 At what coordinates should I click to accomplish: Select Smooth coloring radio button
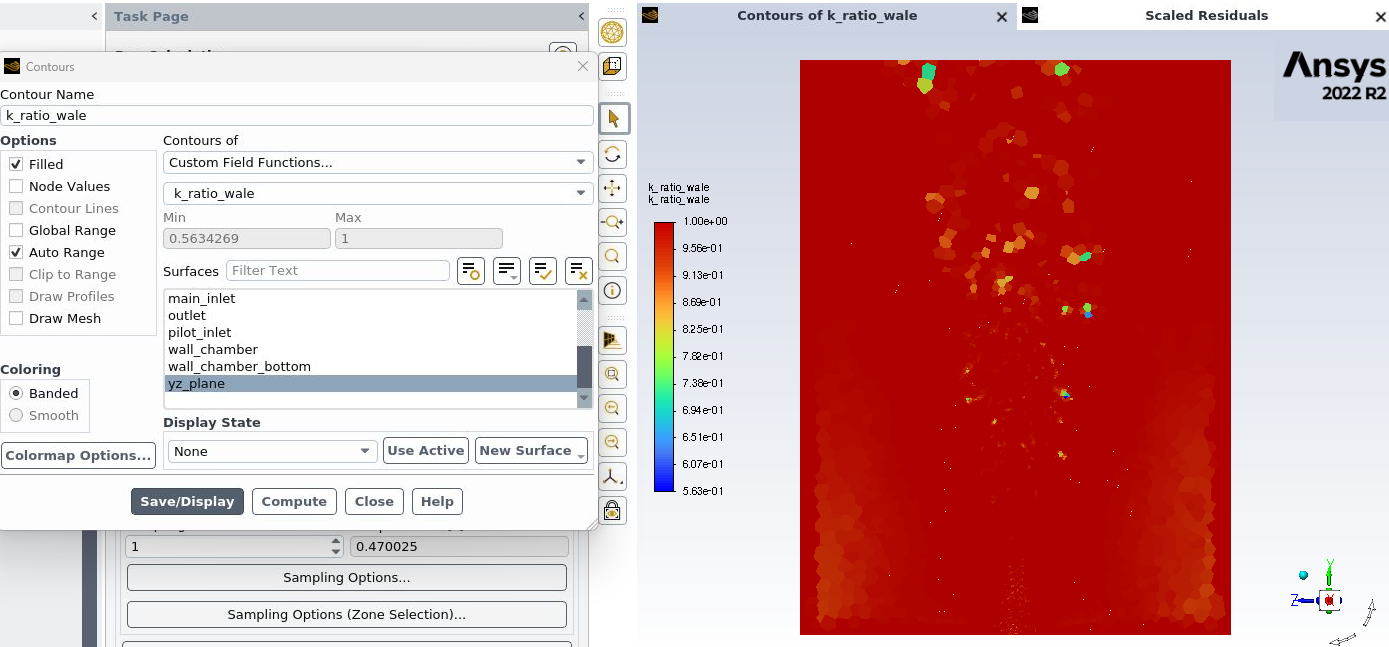(x=16, y=415)
